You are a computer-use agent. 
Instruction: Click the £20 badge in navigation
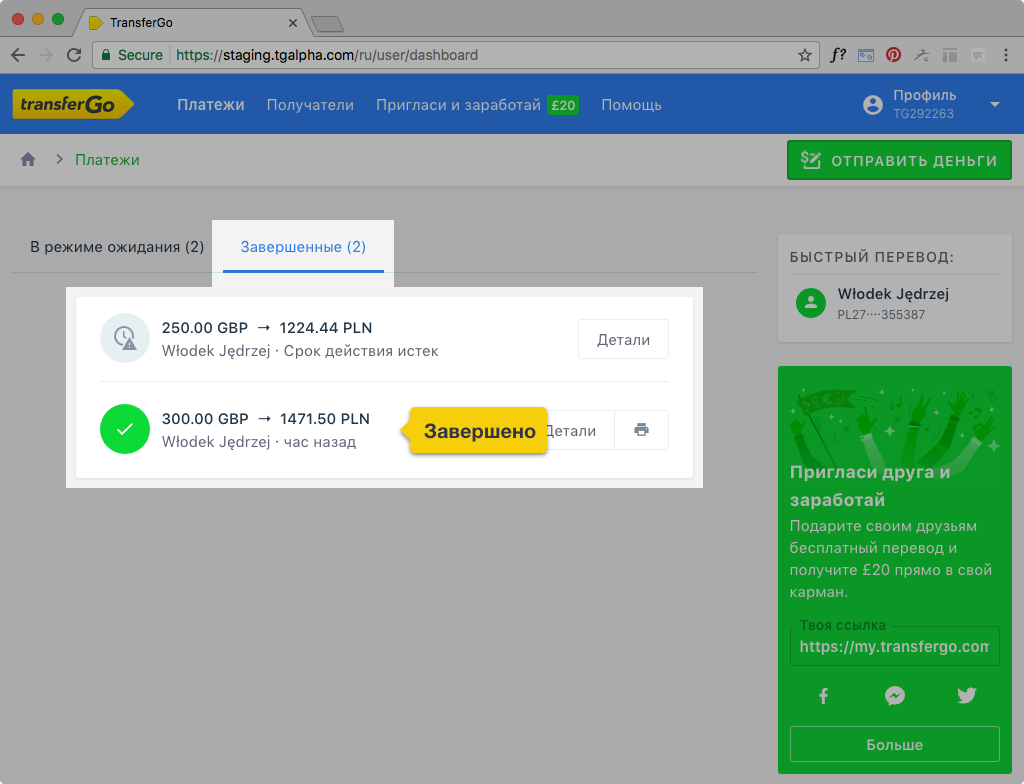pyautogui.click(x=563, y=105)
